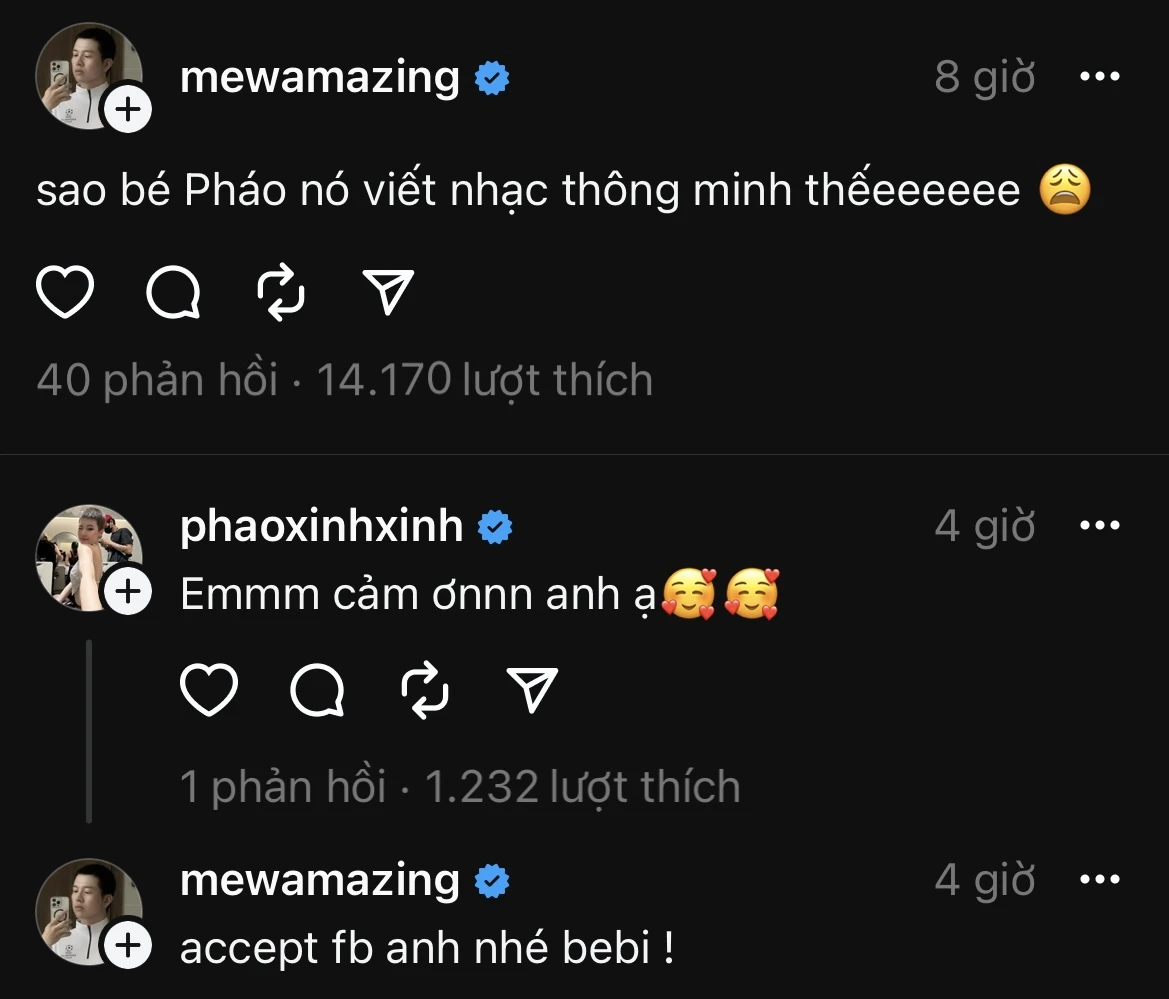
Task: Follow phaoxinhxinh via the plus badge on the avatar
Action: pos(128,591)
